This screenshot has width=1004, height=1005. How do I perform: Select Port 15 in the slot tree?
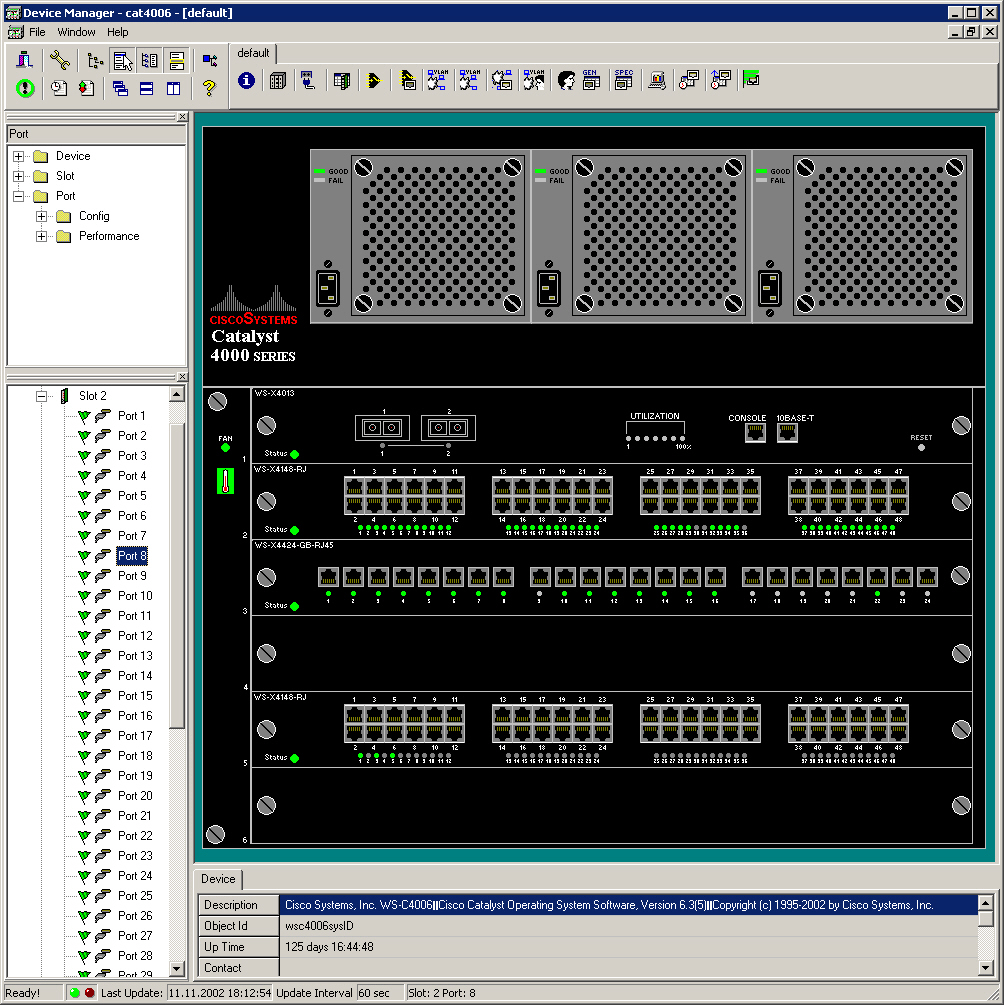[x=135, y=696]
